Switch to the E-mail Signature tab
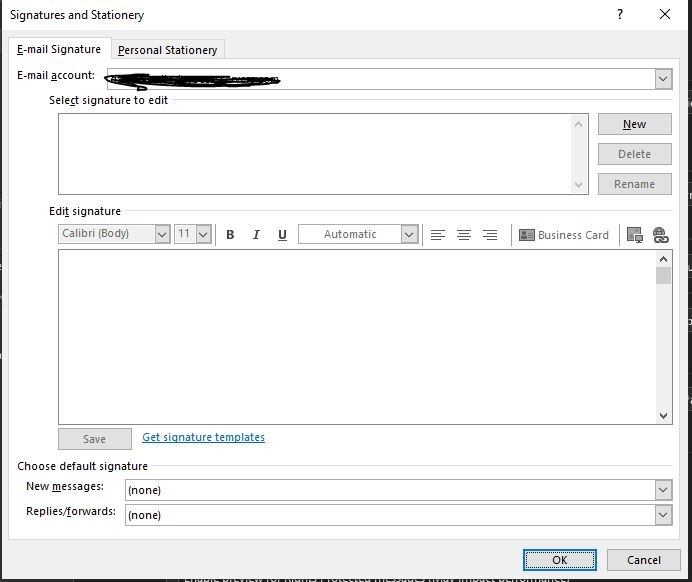Viewport: 692px width, 582px height. pos(59,49)
